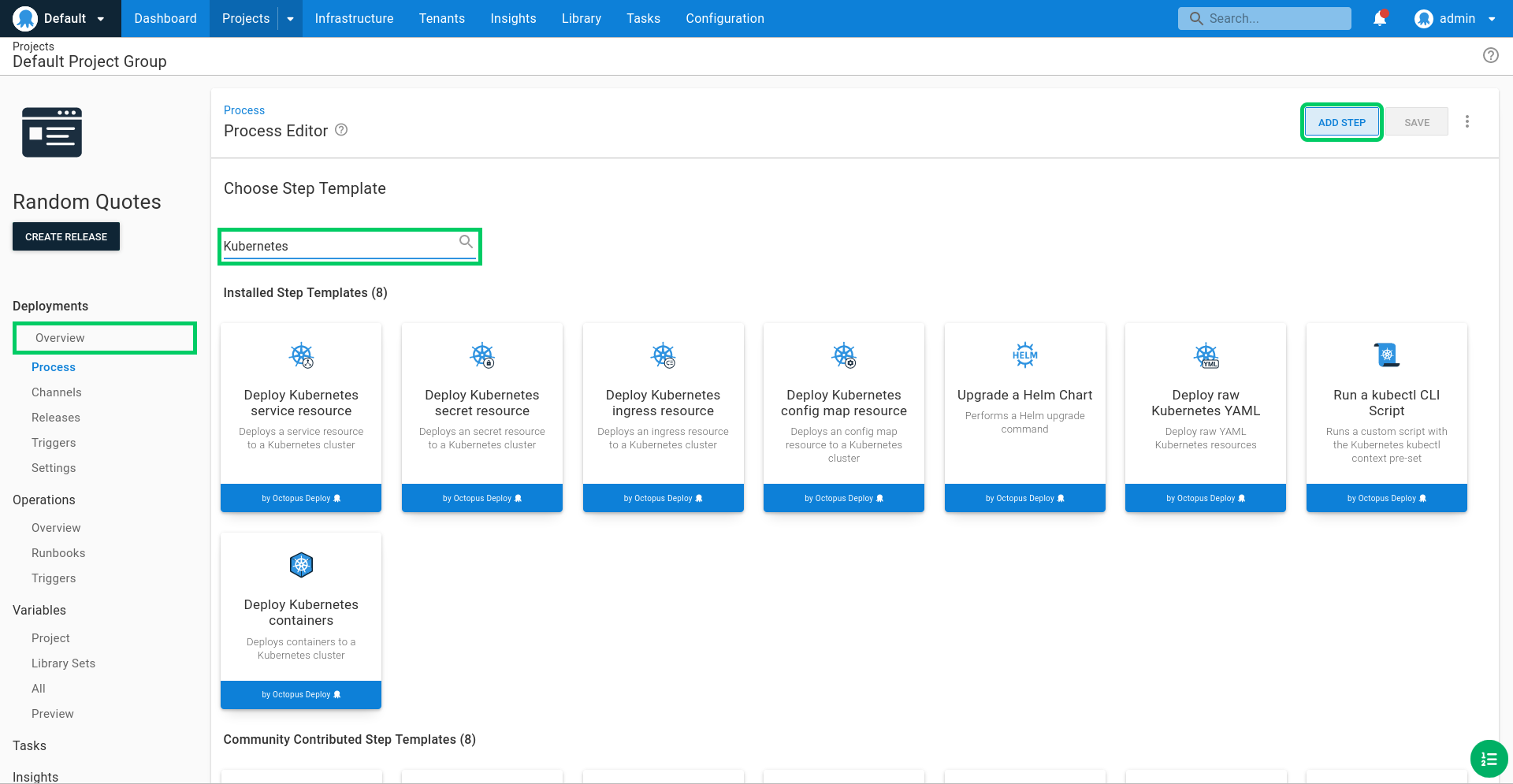Viewport: 1513px width, 784px height.
Task: Select the raw Kubernetes YAML icon
Action: click(1206, 355)
